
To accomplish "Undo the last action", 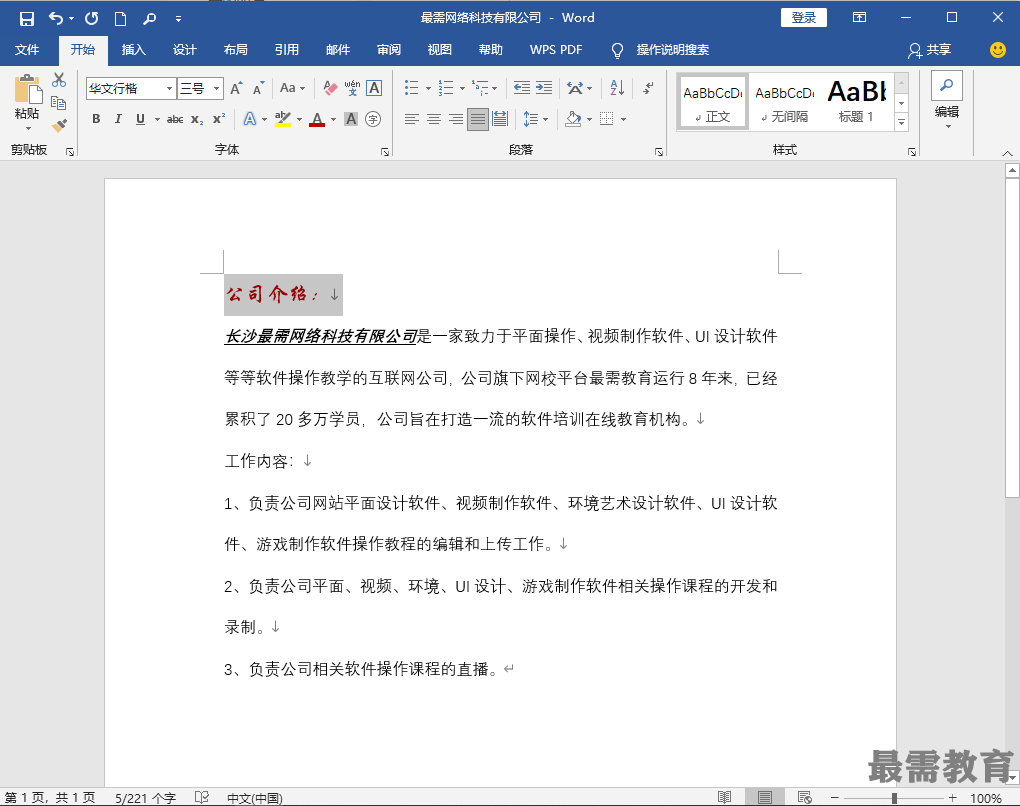I will [x=56, y=18].
